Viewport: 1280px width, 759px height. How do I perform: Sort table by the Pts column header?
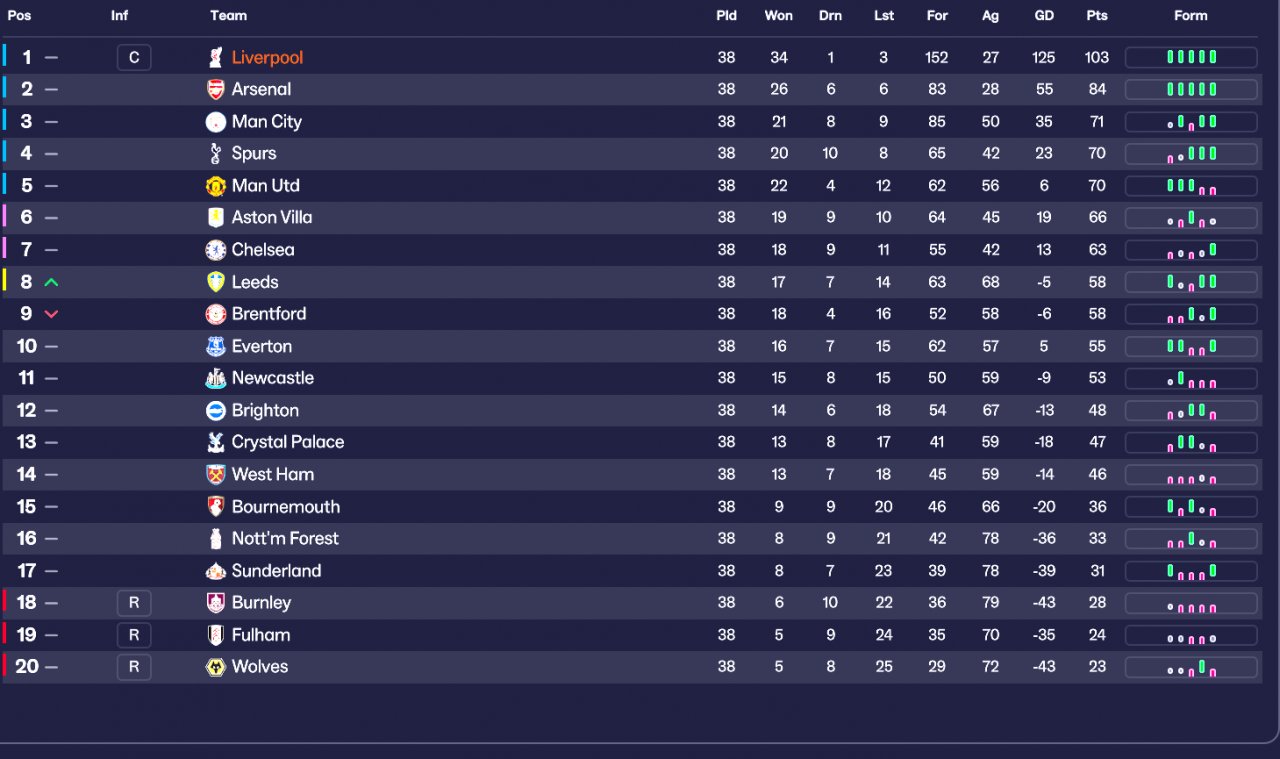tap(1097, 16)
